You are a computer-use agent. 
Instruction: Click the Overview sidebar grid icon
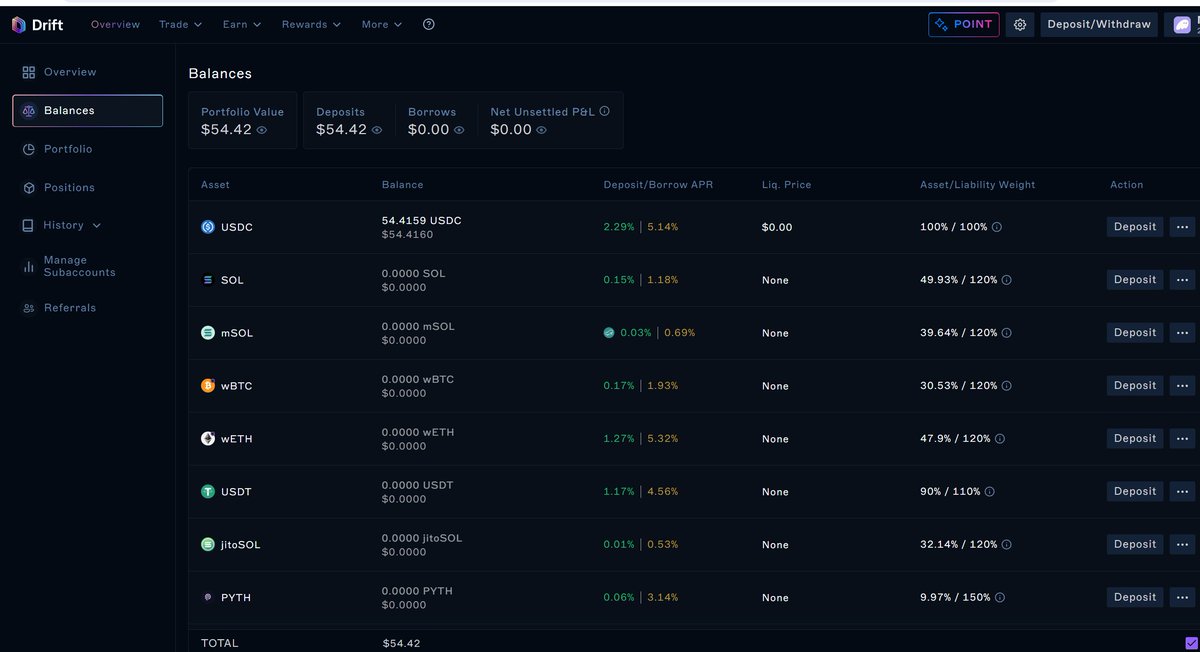[x=29, y=72]
